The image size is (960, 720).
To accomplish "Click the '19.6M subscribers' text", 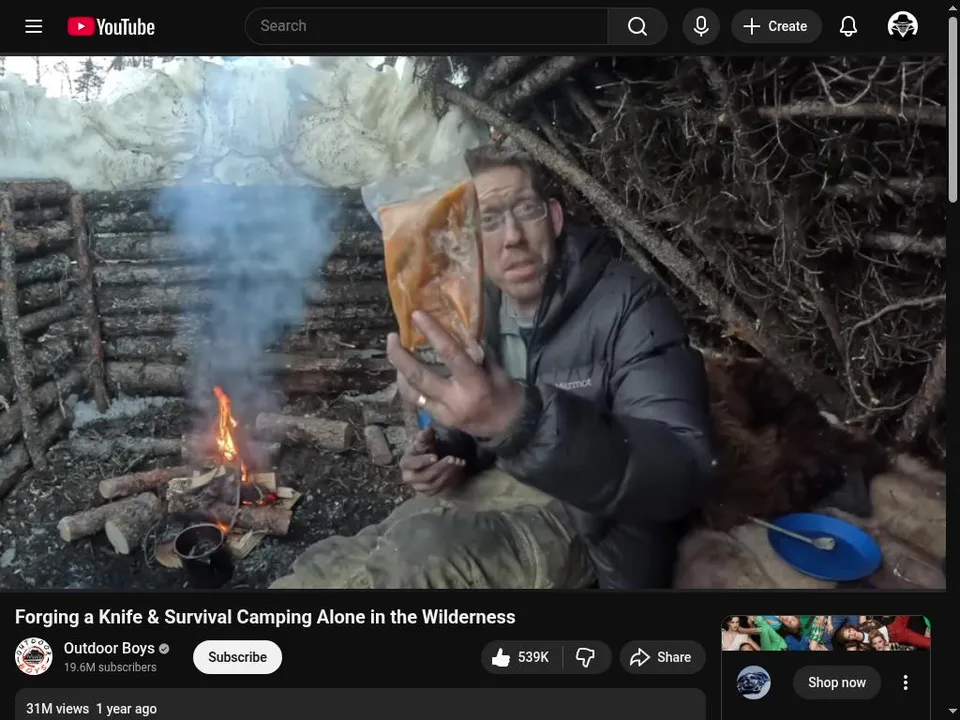I will [x=110, y=667].
